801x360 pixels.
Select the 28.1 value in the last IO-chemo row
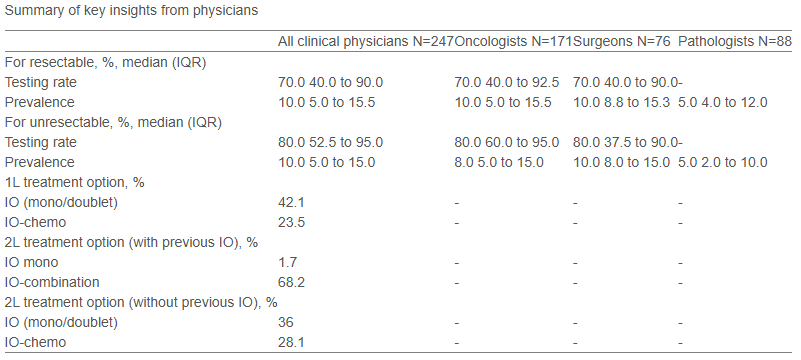pos(291,343)
